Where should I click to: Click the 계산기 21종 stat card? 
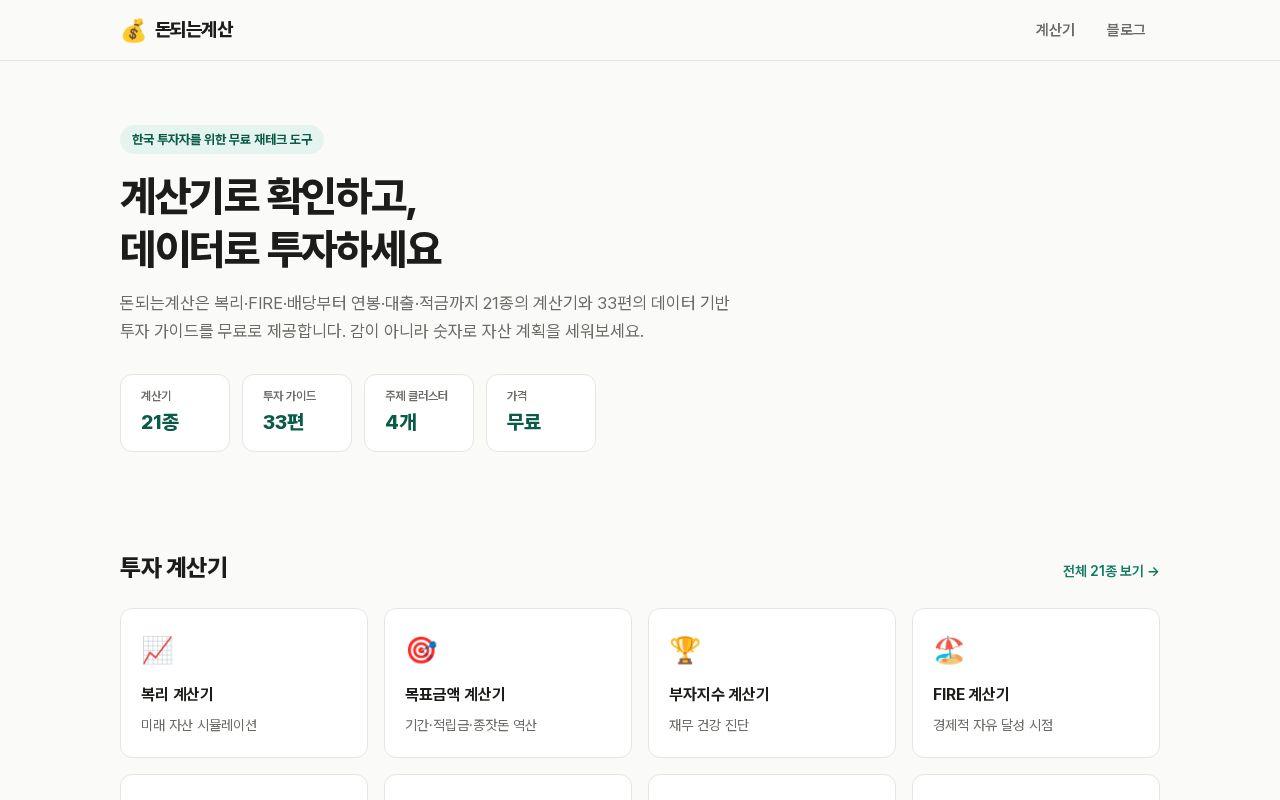tap(175, 413)
